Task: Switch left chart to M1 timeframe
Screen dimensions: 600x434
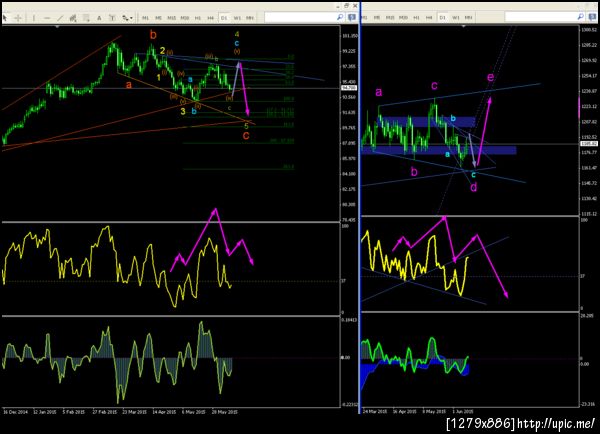Action: [145, 18]
